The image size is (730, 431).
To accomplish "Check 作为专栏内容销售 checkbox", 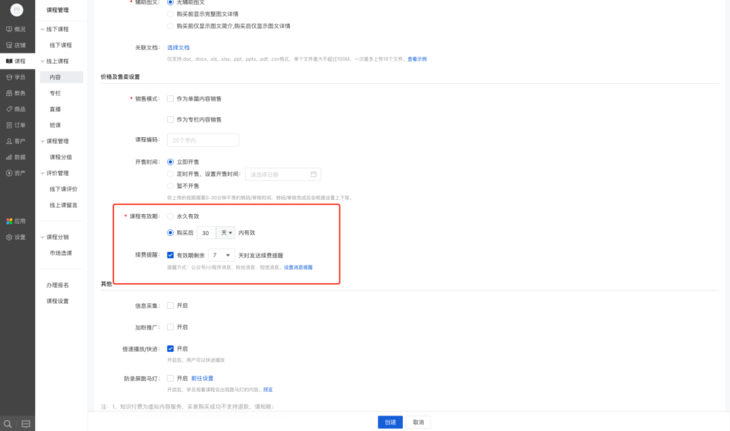I will [170, 120].
